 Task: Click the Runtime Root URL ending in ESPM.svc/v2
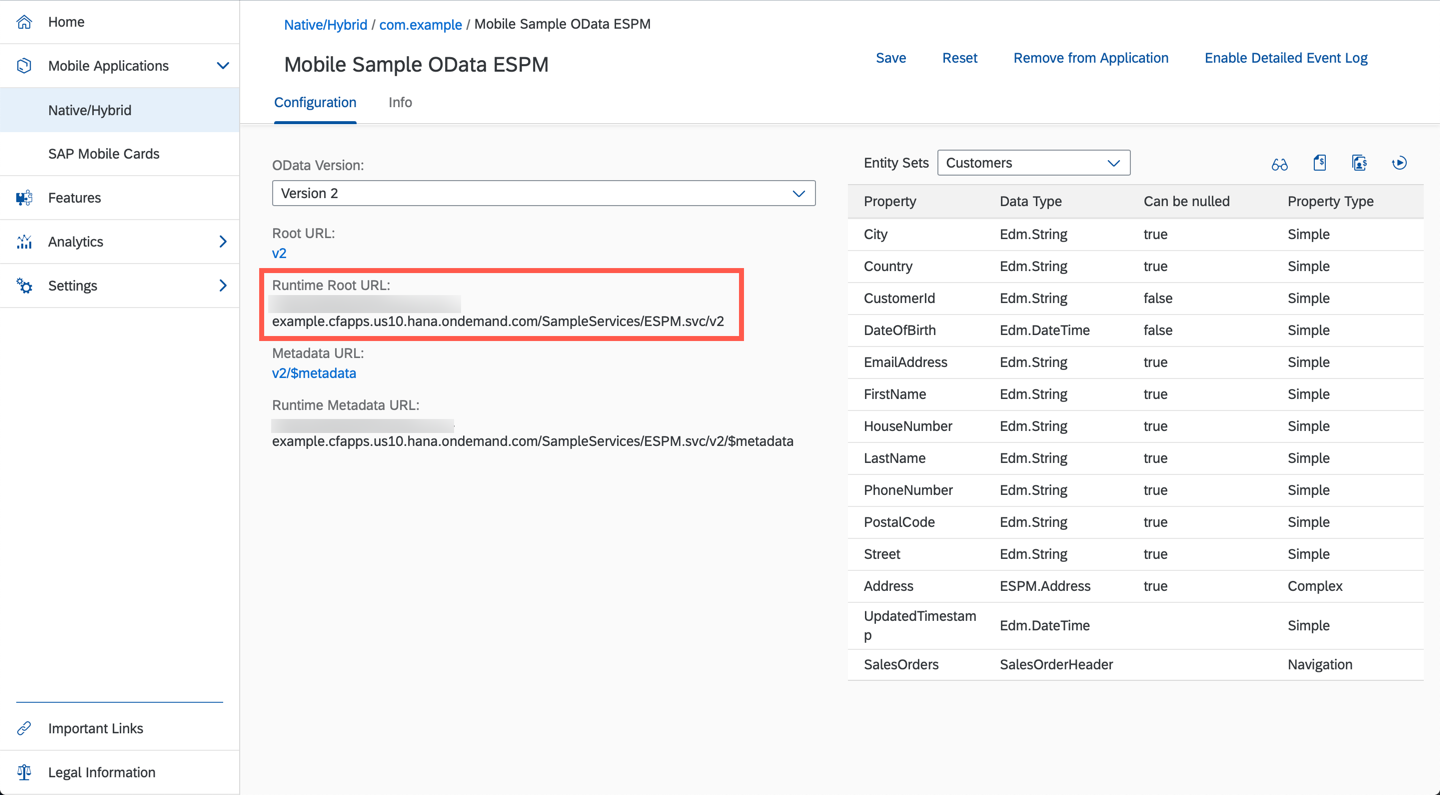pyautogui.click(x=498, y=321)
